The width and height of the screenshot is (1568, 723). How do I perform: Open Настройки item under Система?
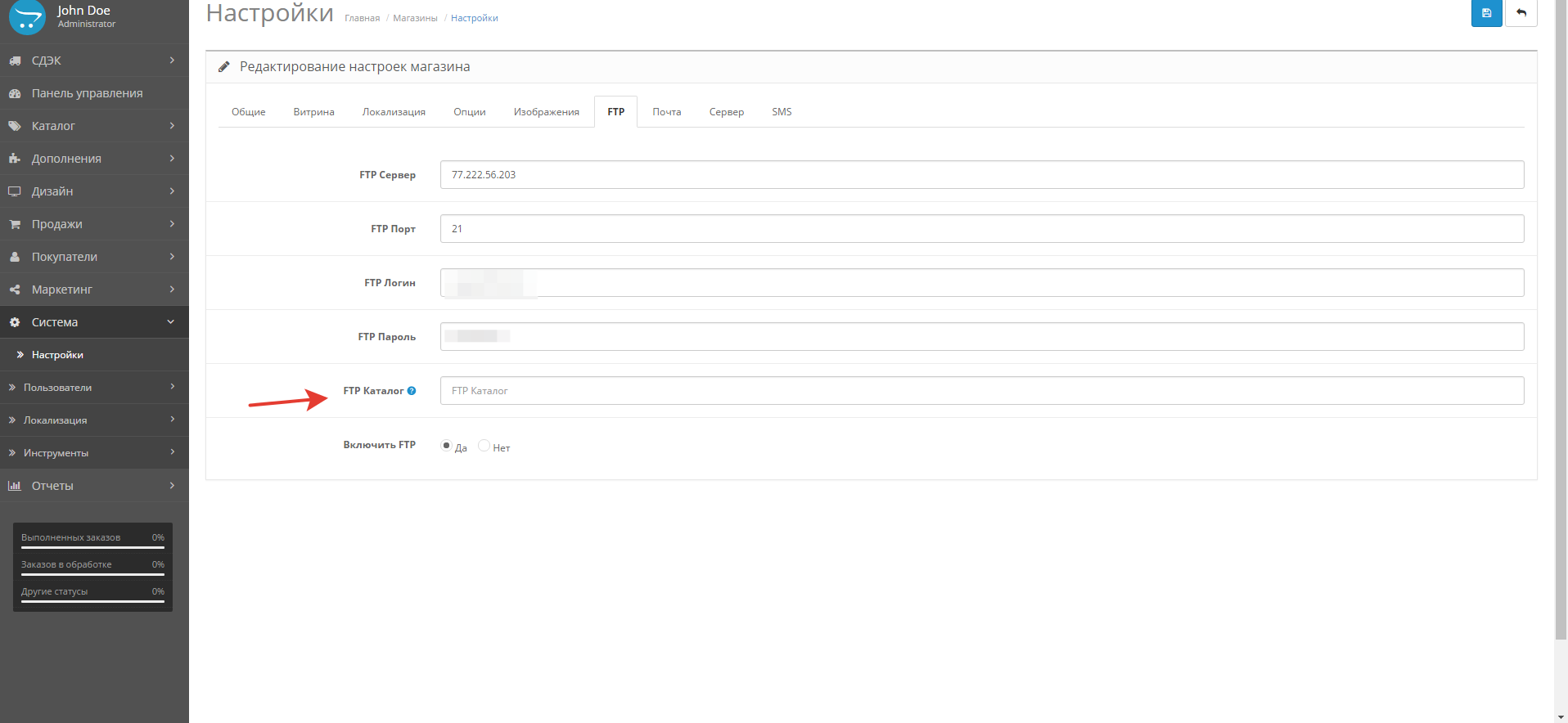pyautogui.click(x=94, y=355)
